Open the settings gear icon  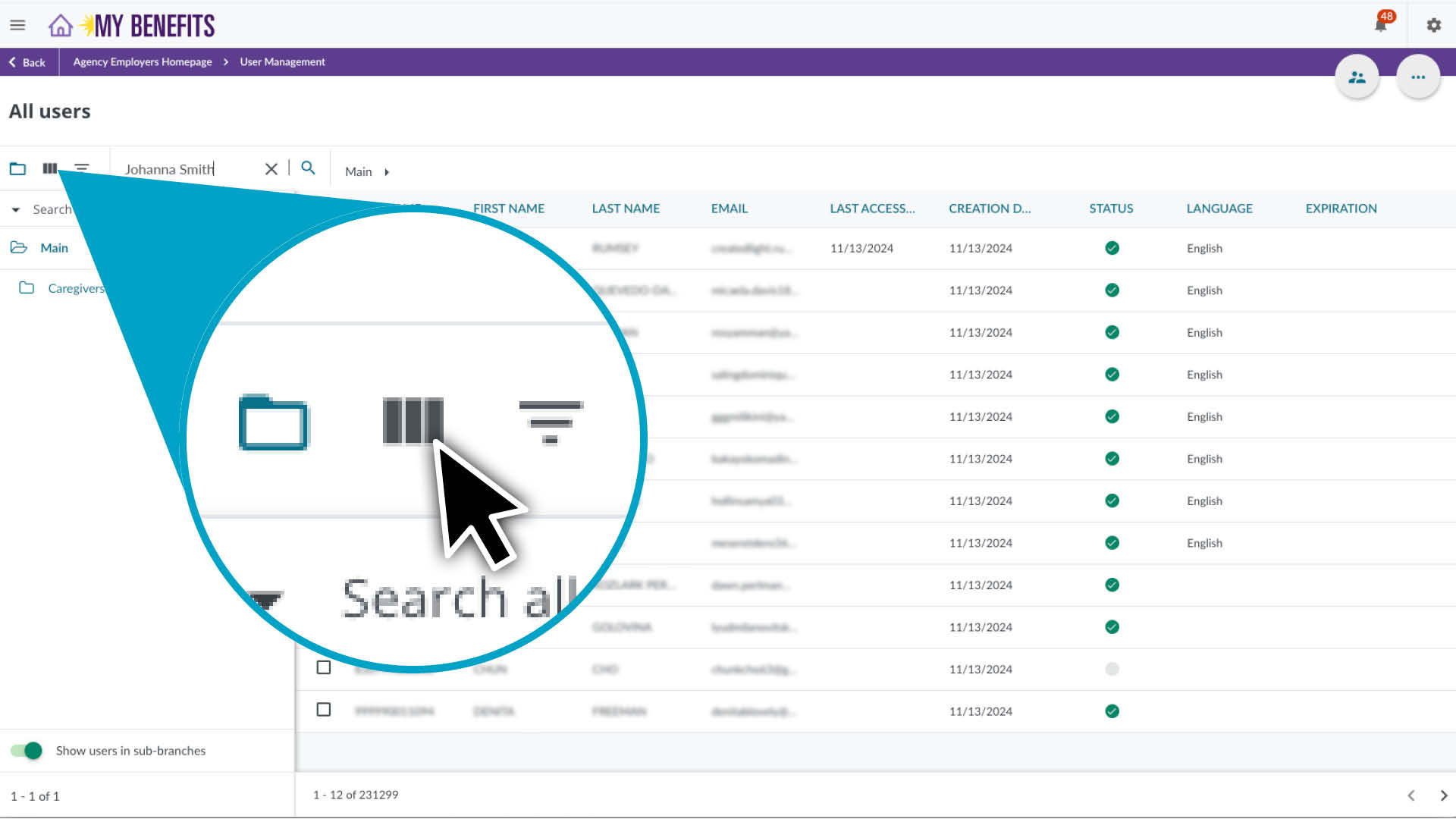[1433, 25]
